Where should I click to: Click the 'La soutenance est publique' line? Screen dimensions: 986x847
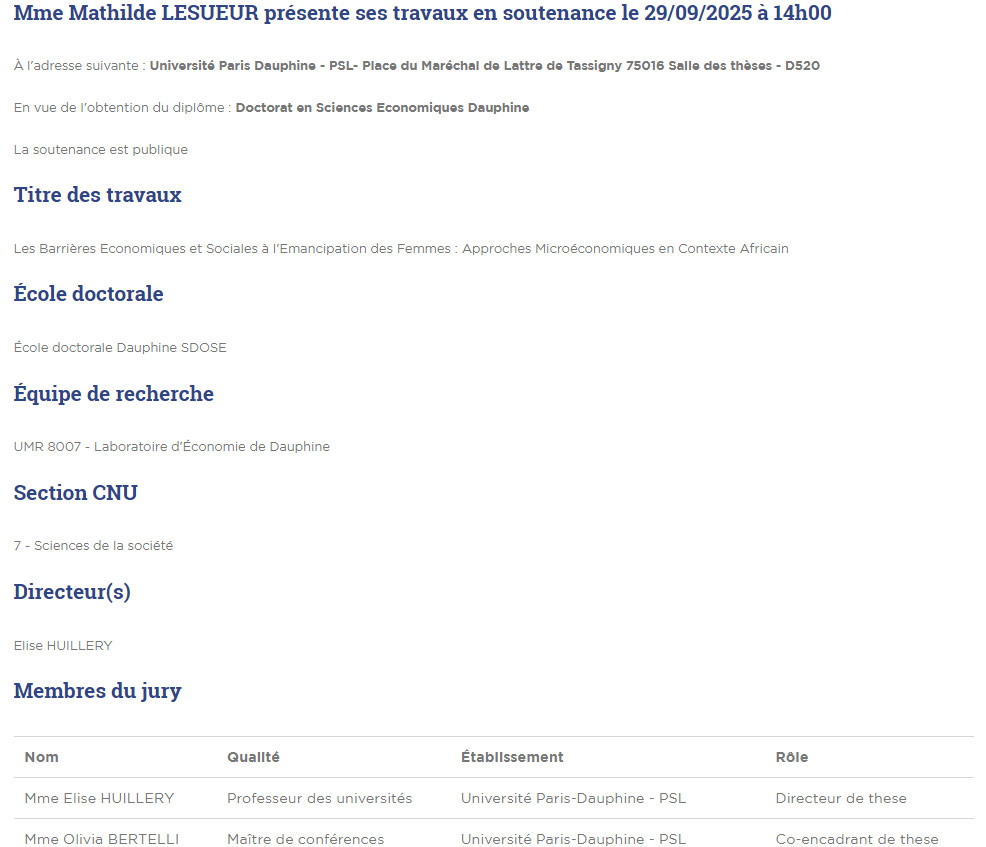pos(101,150)
